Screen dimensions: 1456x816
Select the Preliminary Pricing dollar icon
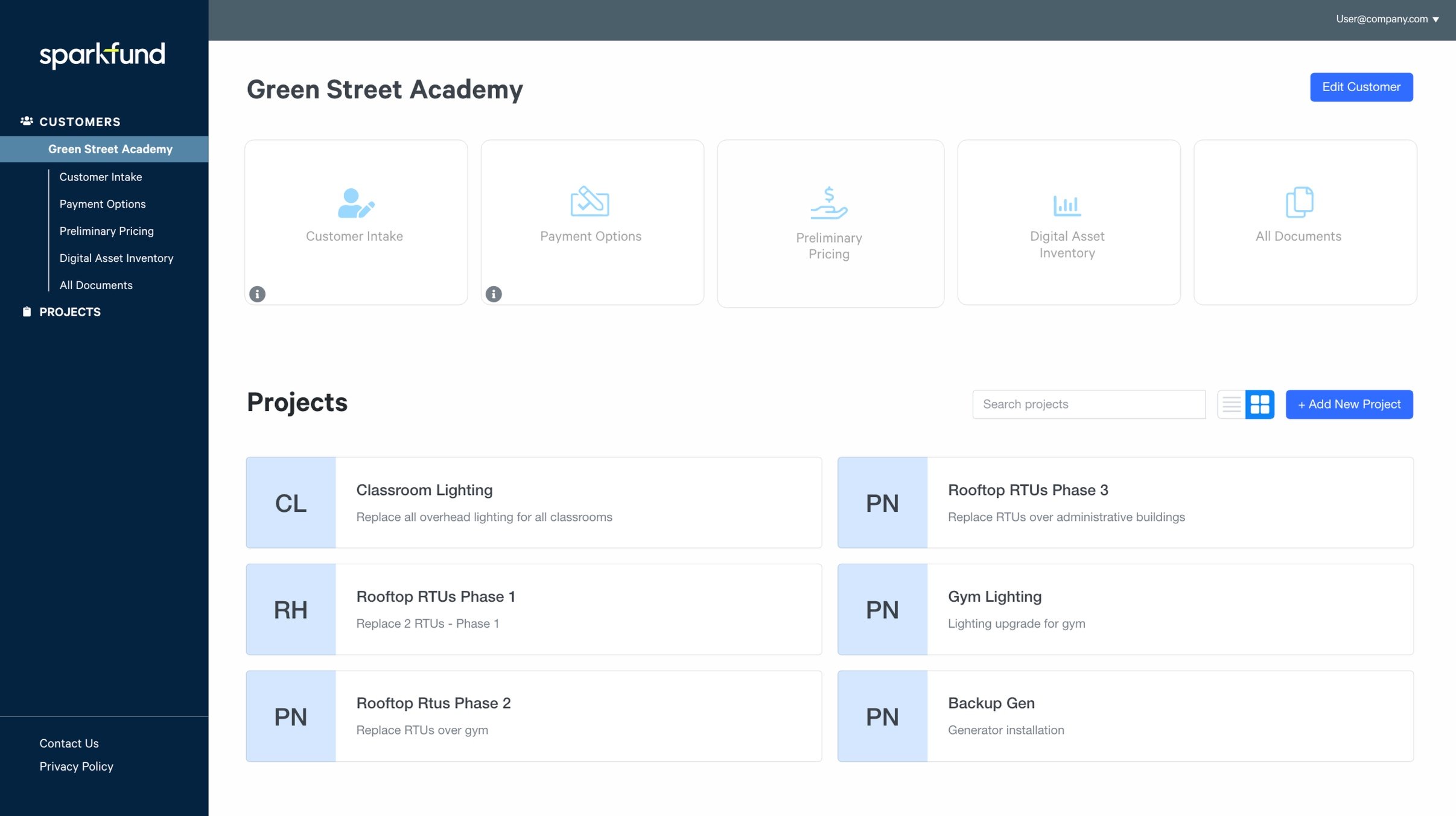pos(830,204)
